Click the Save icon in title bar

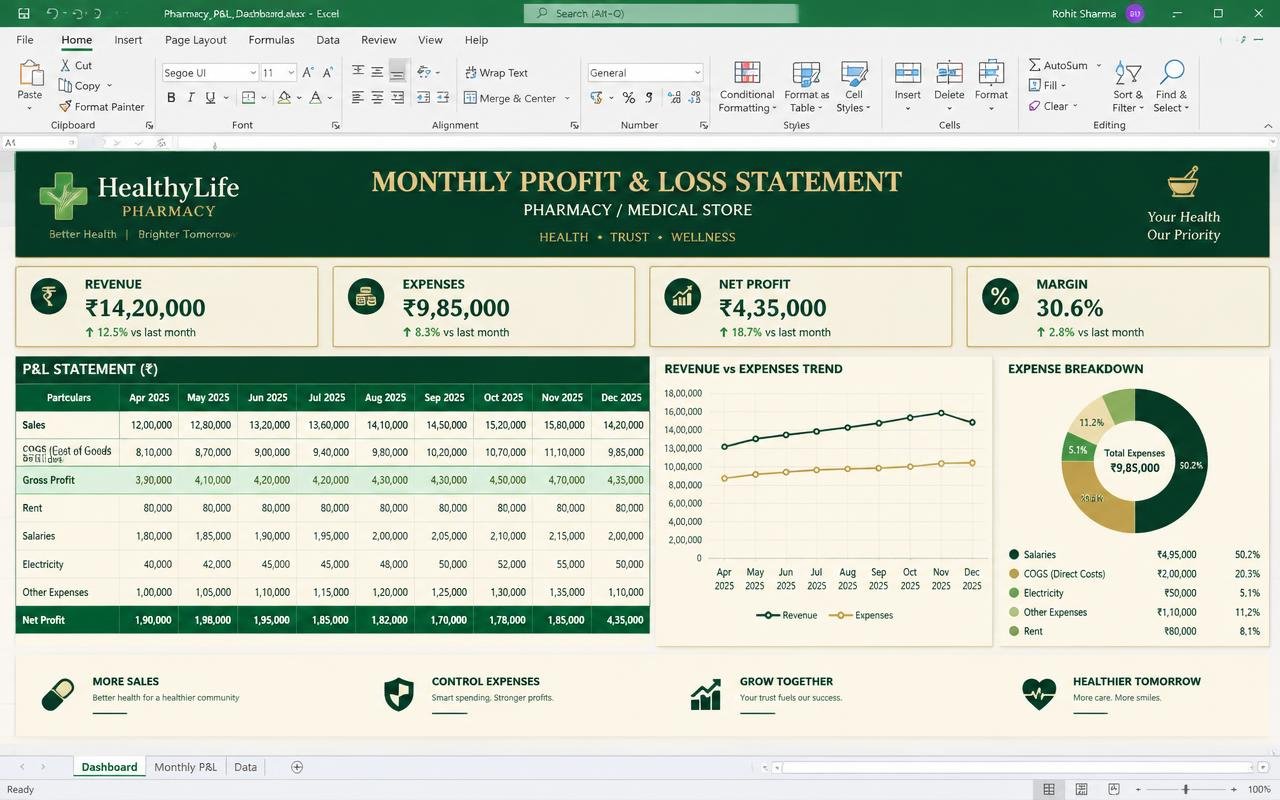[24, 14]
